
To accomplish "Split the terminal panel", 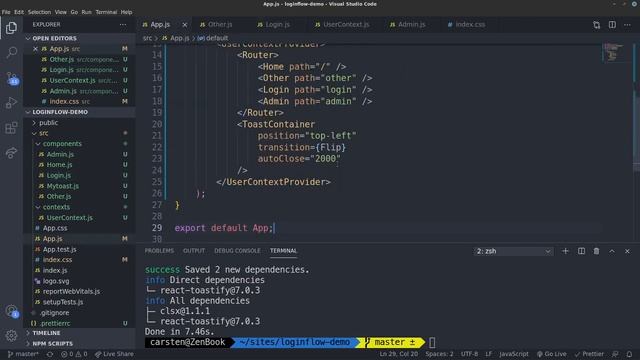I will point(581,251).
